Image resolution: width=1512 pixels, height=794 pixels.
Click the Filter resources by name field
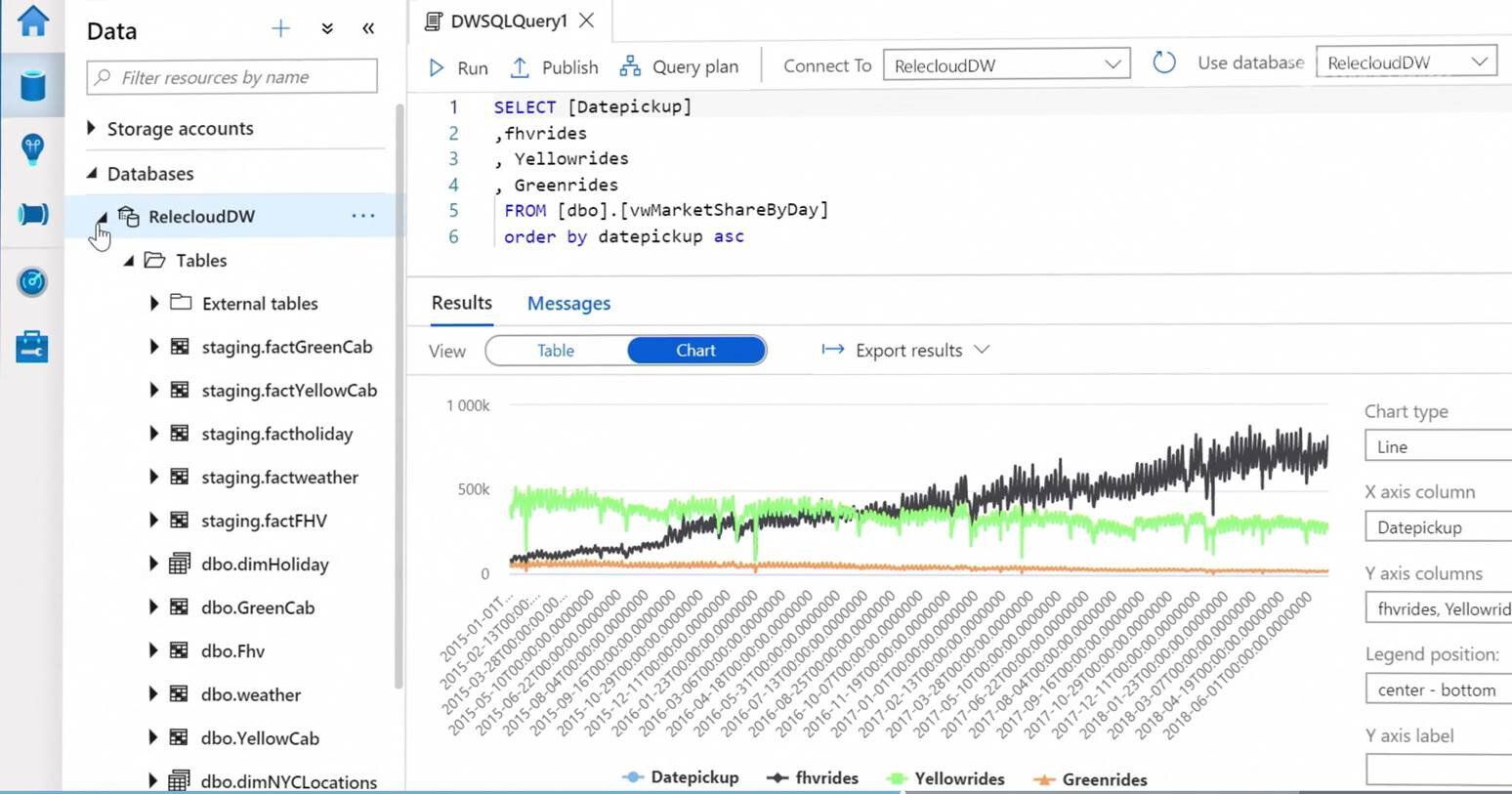point(232,76)
